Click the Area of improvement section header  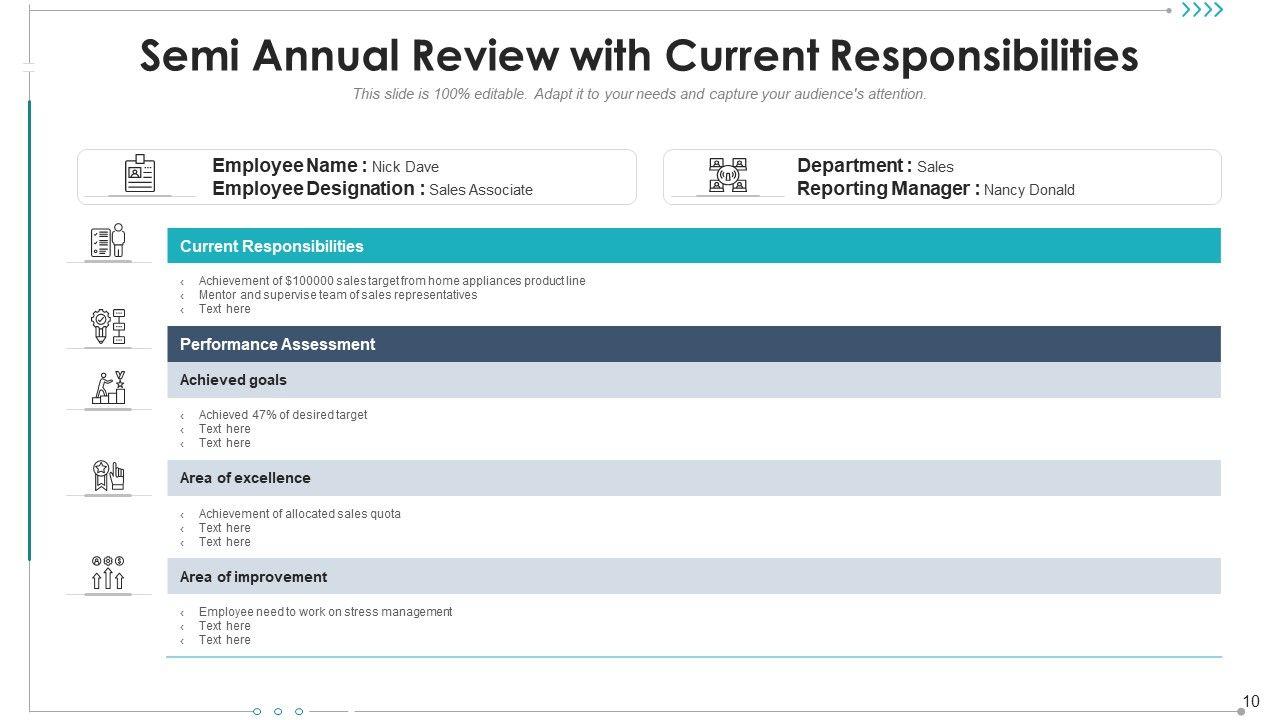[x=694, y=577]
